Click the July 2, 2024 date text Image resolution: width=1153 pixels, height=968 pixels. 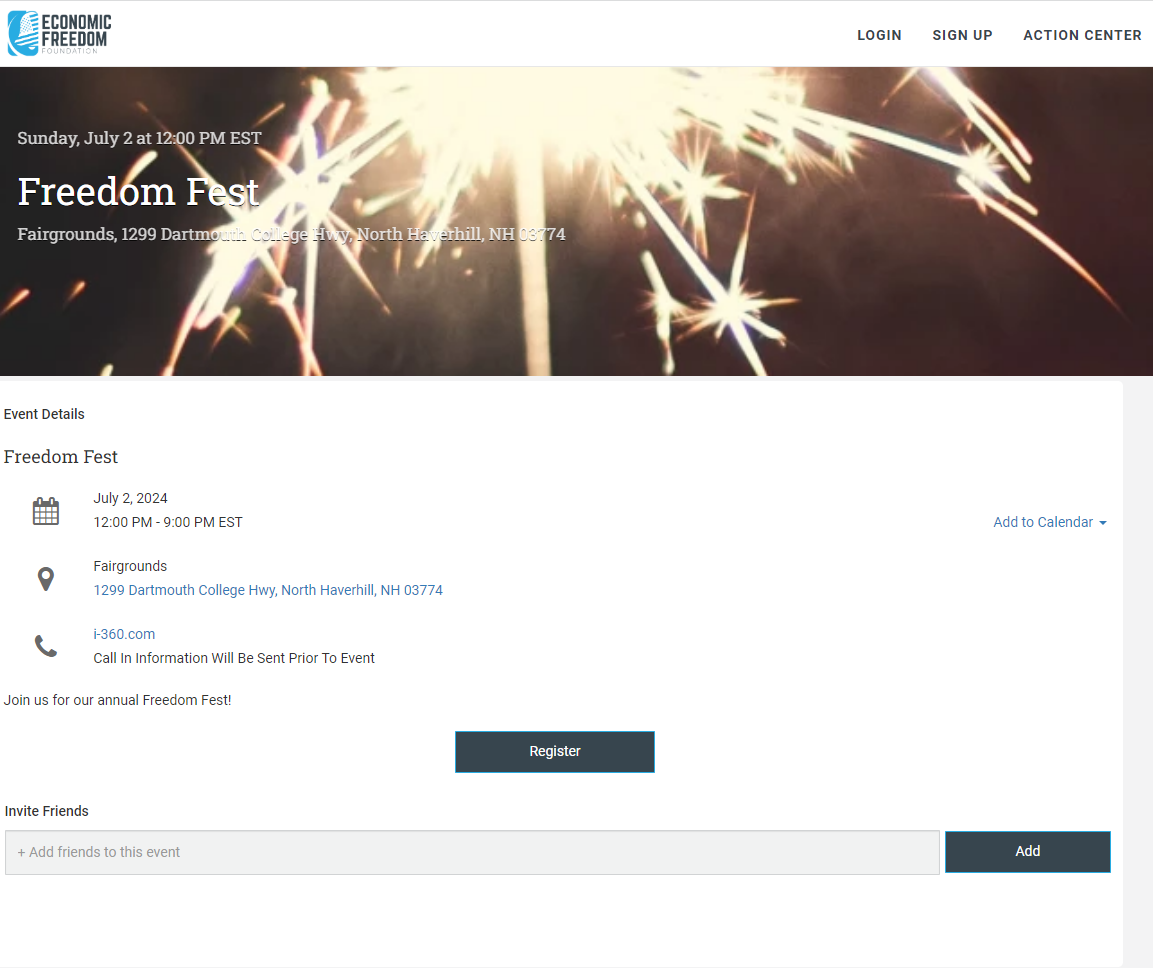point(130,498)
